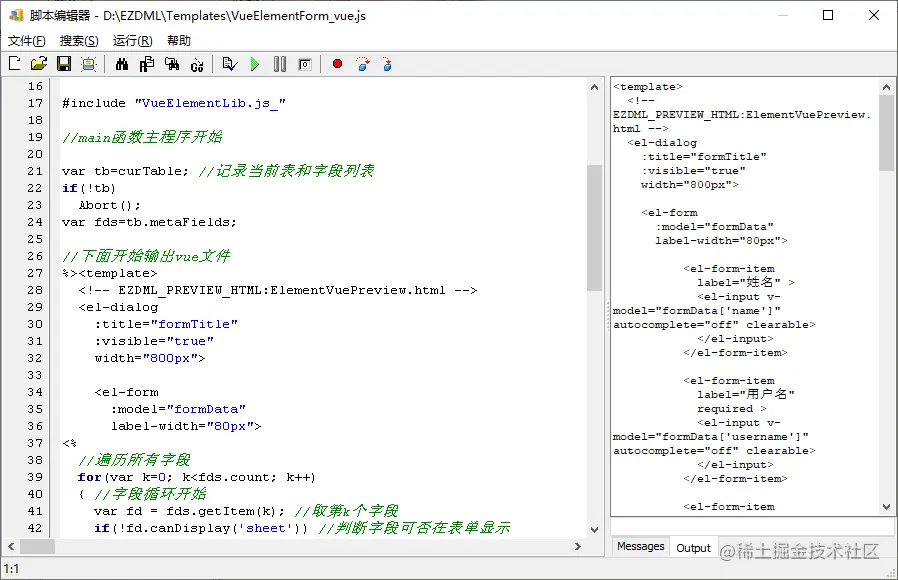
Task: Click the output panel scroll-up arrow
Action: [886, 87]
